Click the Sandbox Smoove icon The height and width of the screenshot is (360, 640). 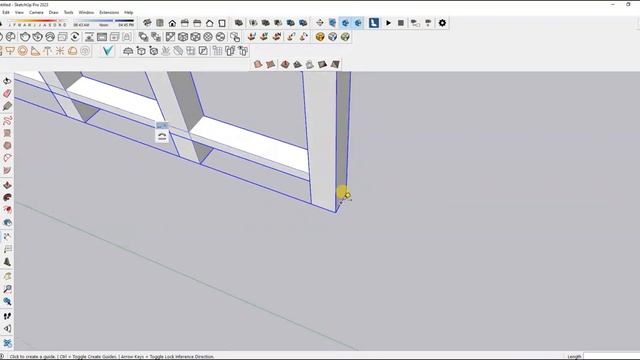[x=285, y=64]
